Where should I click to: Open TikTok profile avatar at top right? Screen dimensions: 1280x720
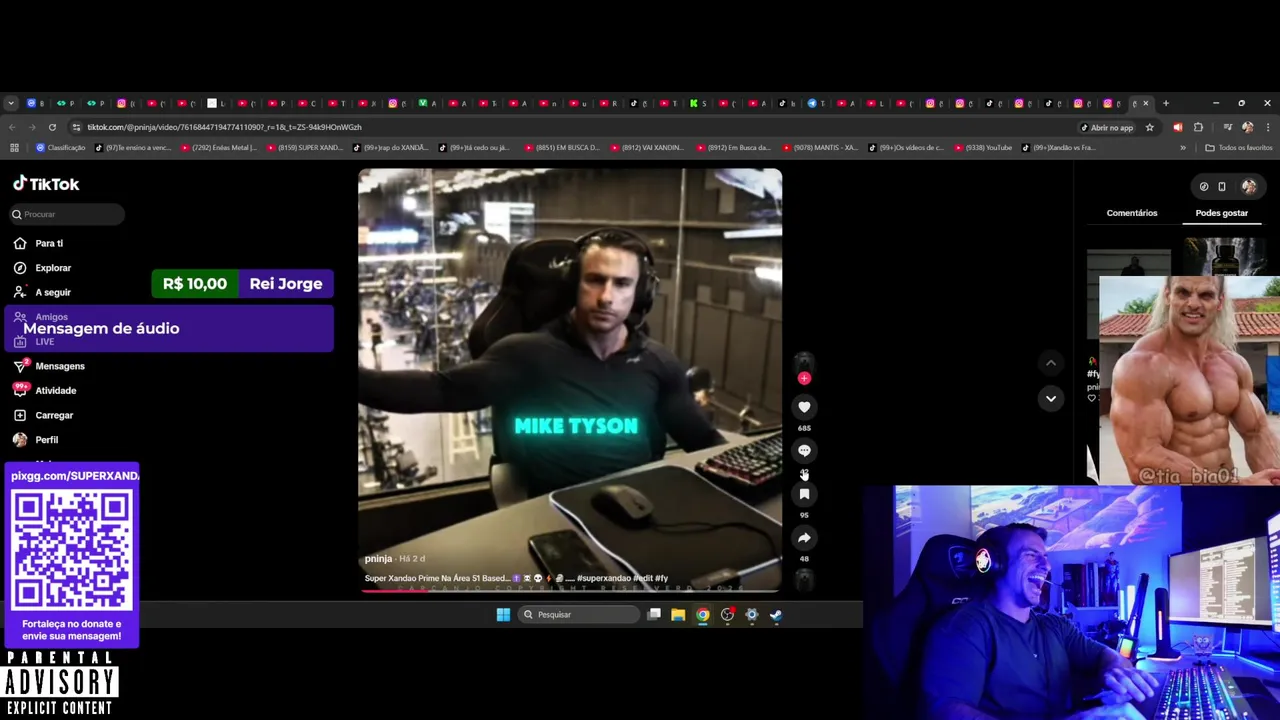point(1249,186)
